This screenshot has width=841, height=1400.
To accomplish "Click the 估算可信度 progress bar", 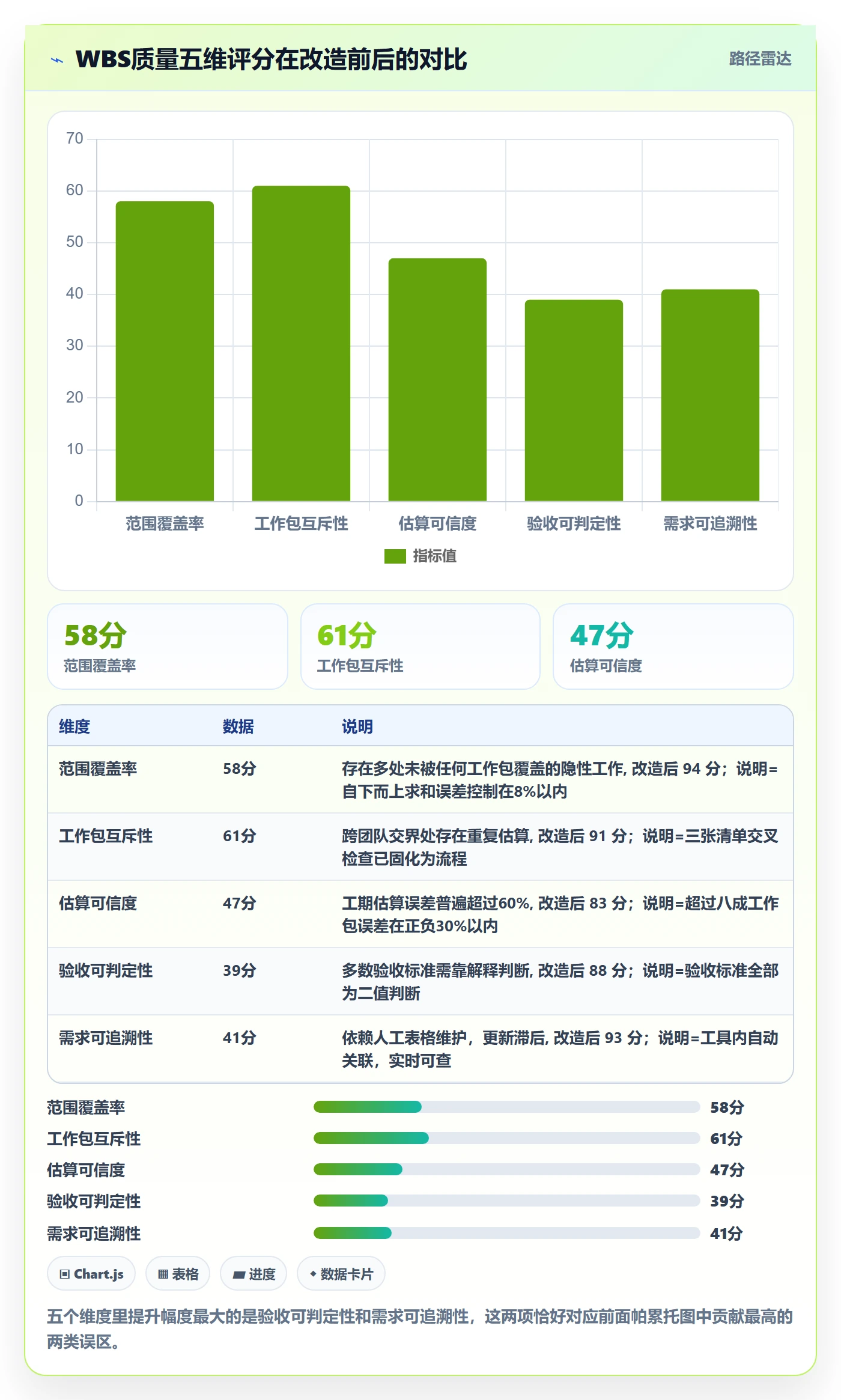I will pyautogui.click(x=507, y=1169).
